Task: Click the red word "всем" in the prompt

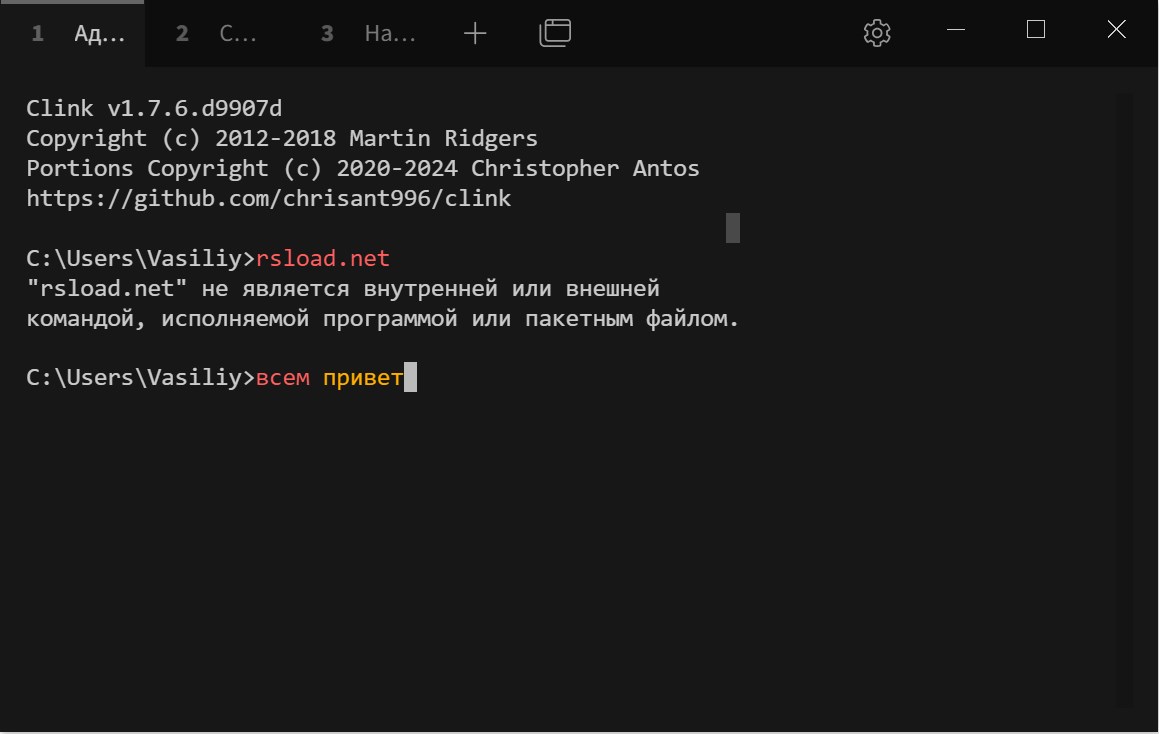Action: pyautogui.click(x=283, y=379)
